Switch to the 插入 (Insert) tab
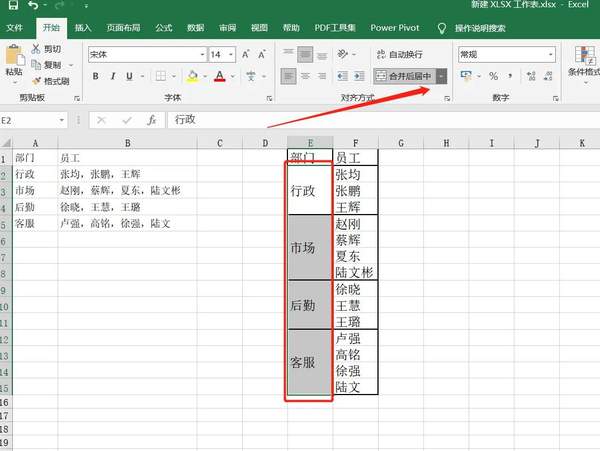 point(83,29)
